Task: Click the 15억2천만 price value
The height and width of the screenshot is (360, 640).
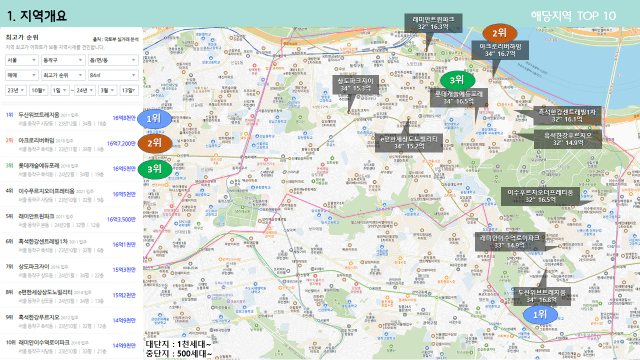Action: 124,295
